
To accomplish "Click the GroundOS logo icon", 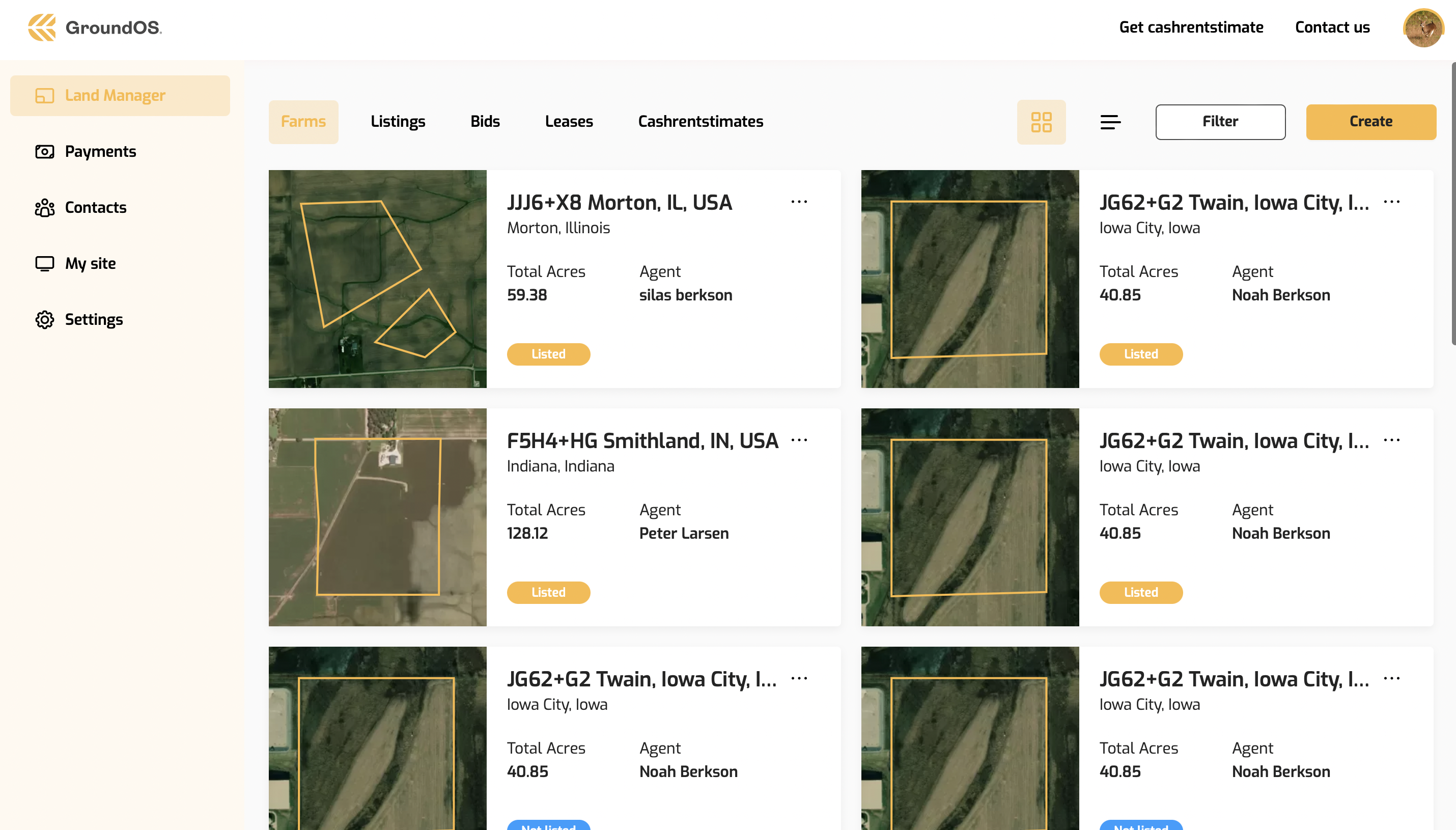I will coord(42,27).
